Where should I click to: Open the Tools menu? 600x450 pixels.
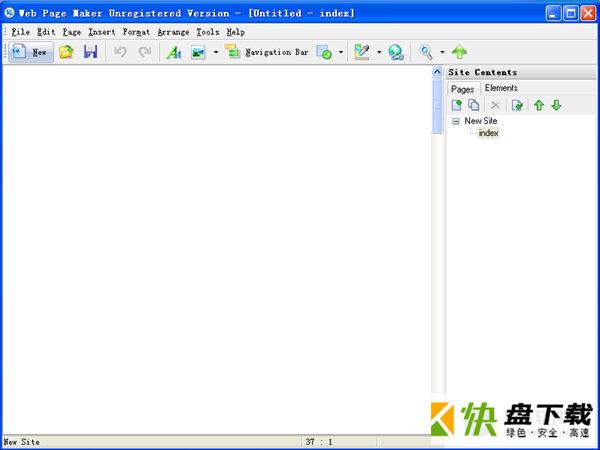pos(208,32)
